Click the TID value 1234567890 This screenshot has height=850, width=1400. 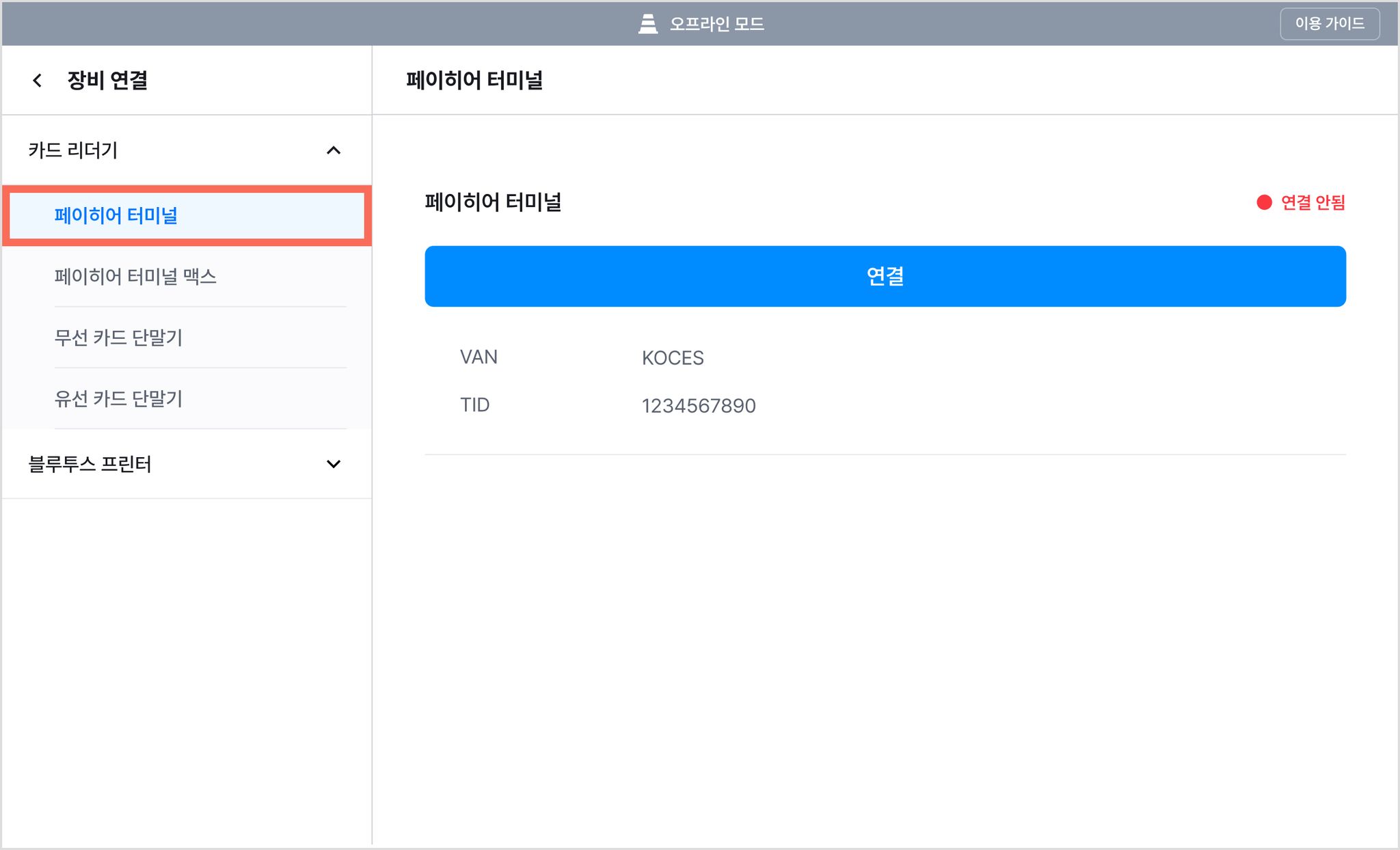click(x=699, y=406)
